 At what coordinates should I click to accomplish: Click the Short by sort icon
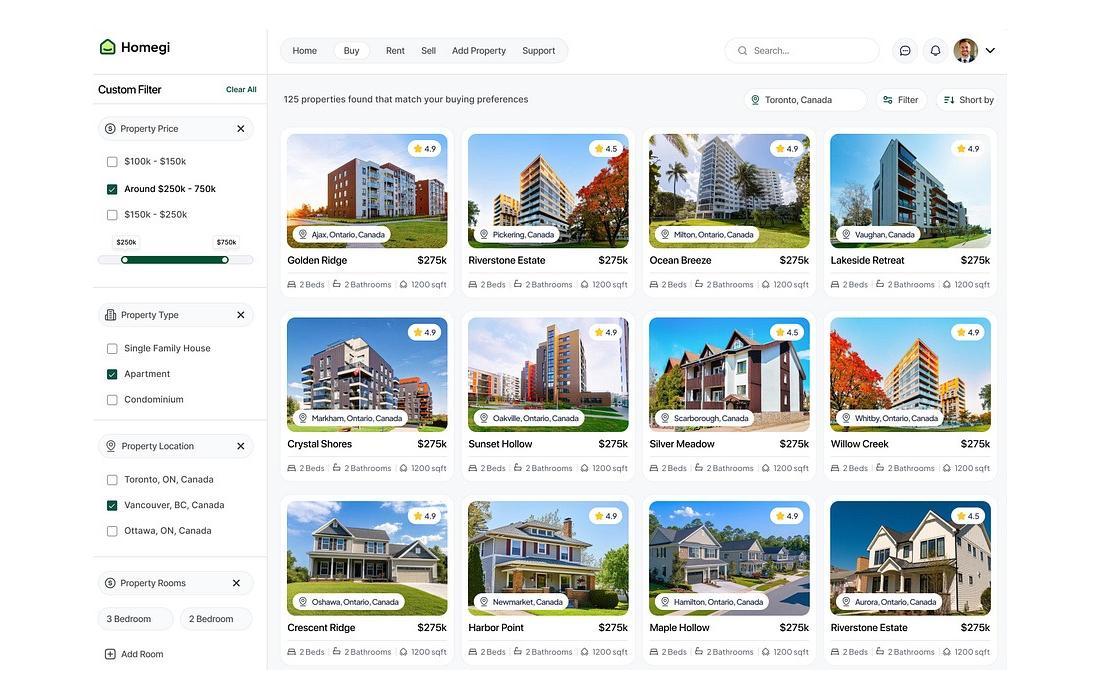pos(949,100)
